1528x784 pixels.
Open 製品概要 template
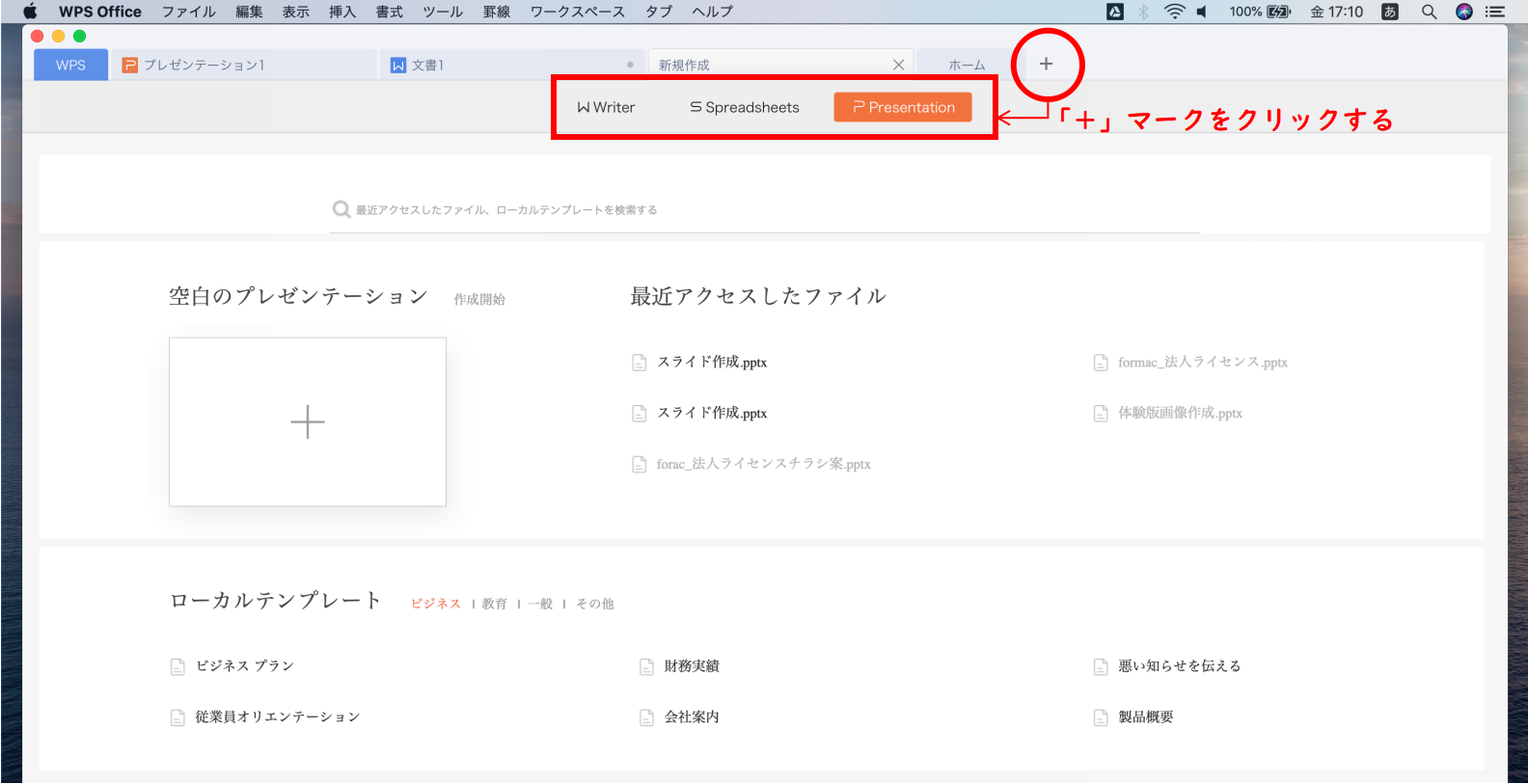(1146, 717)
